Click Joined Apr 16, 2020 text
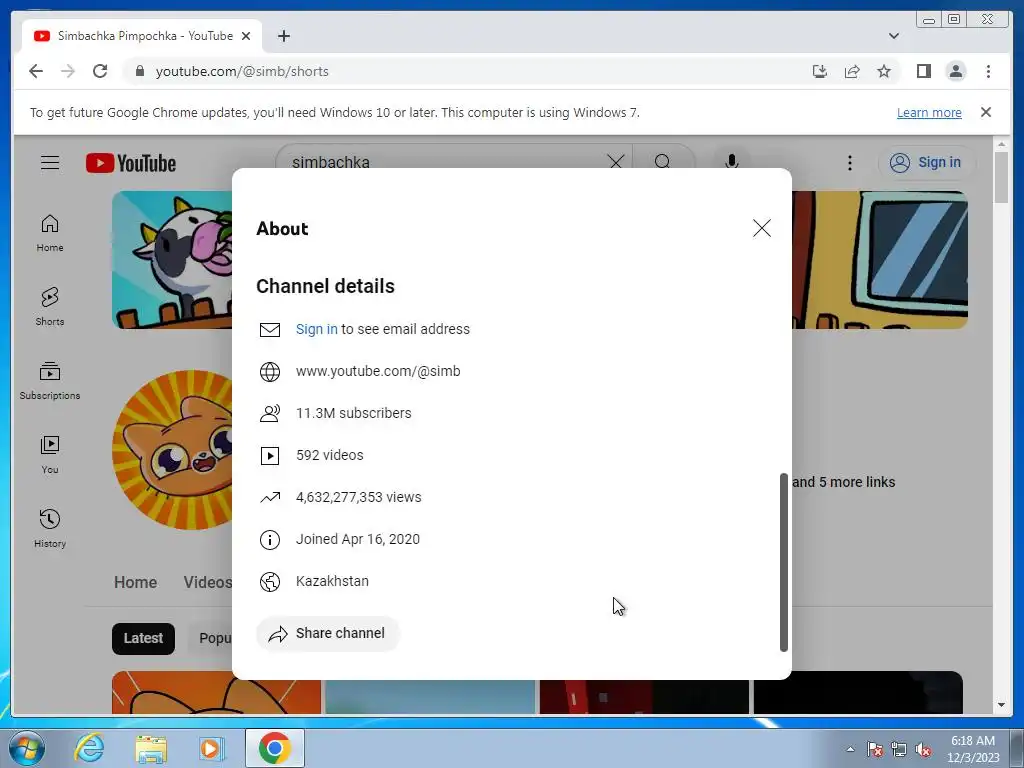This screenshot has width=1024, height=768. pyautogui.click(x=358, y=539)
